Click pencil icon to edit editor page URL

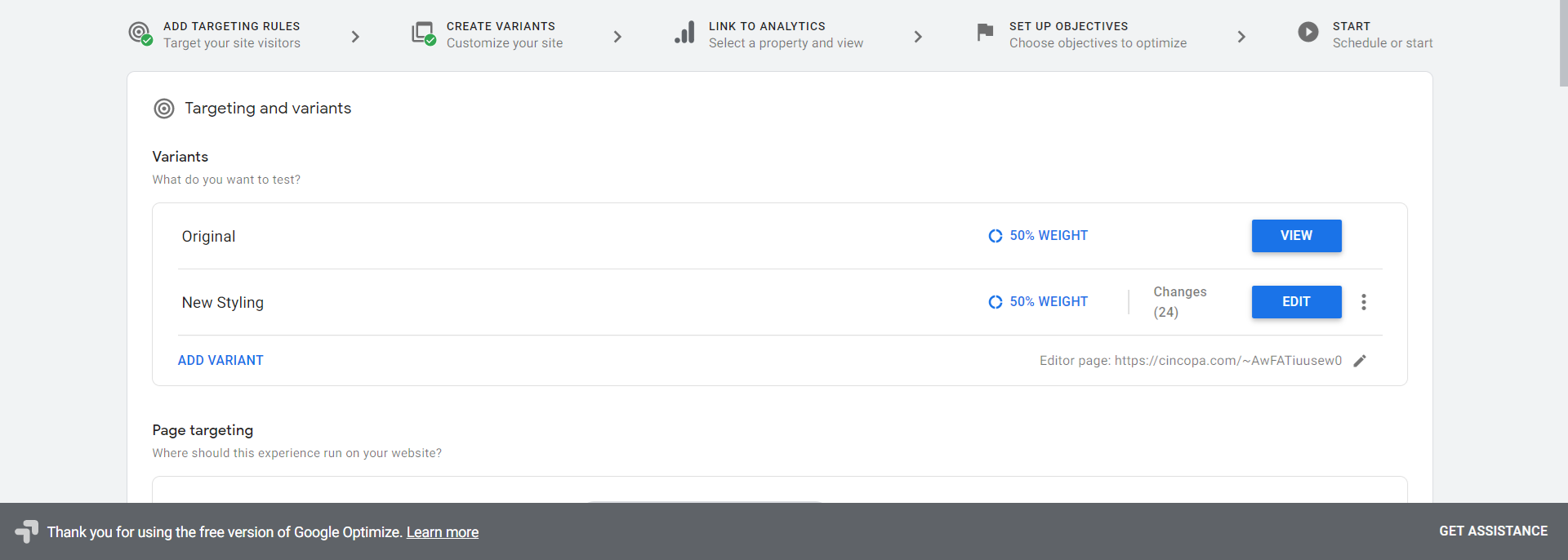[x=1360, y=361]
